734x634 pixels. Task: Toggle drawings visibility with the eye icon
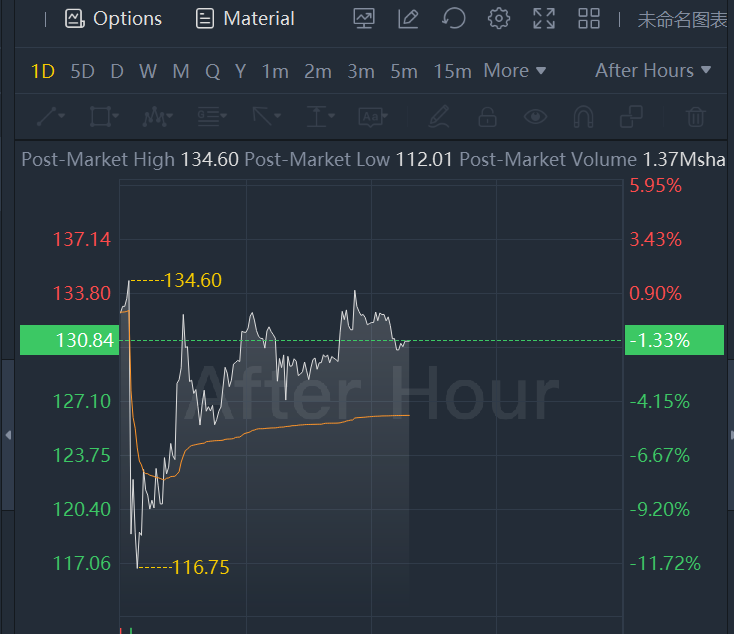(x=537, y=117)
